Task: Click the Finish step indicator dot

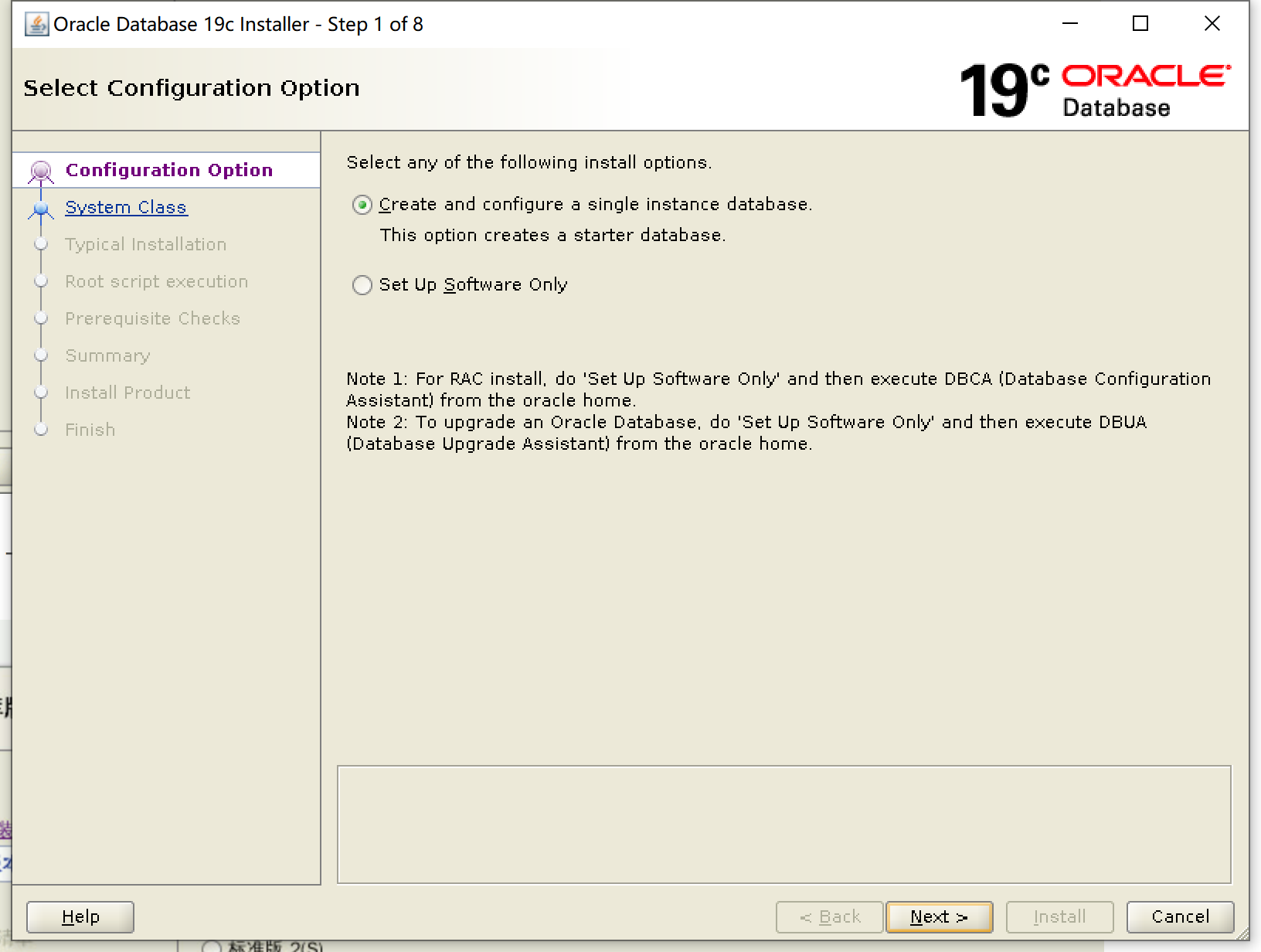Action: [x=41, y=430]
